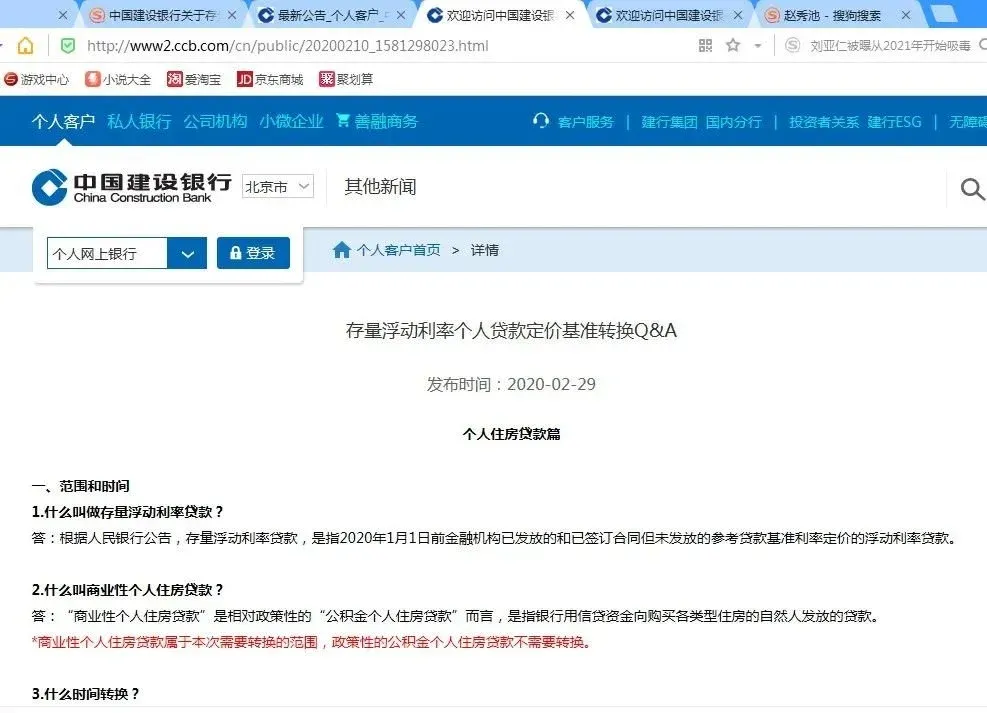987x713 pixels.
Task: Click the site search magnifier icon
Action: [x=972, y=189]
